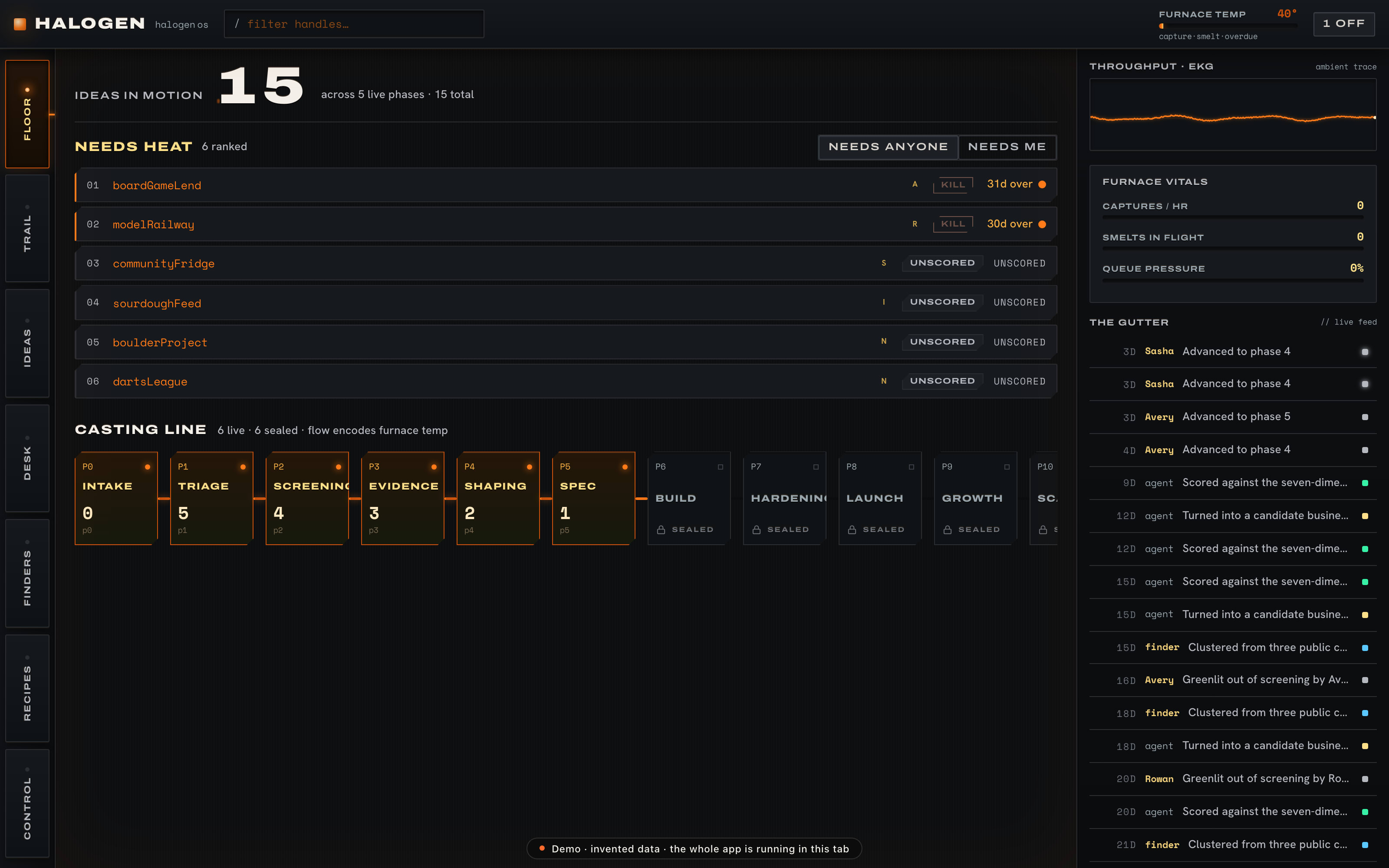Click SMELTS IN FLIGHT value
This screenshot has width=1389, height=868.
[1360, 237]
